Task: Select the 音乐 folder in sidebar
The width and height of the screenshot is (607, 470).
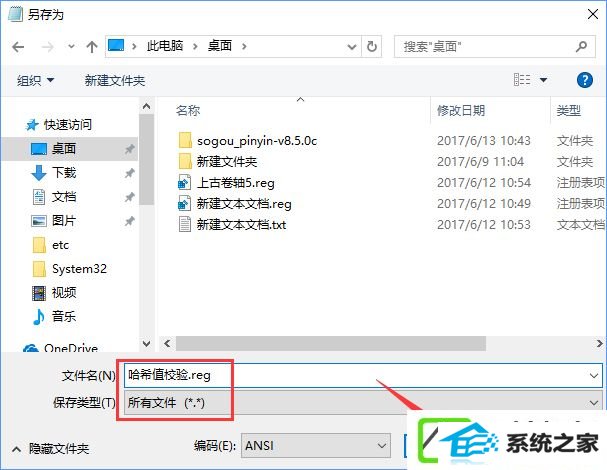Action: coord(64,316)
